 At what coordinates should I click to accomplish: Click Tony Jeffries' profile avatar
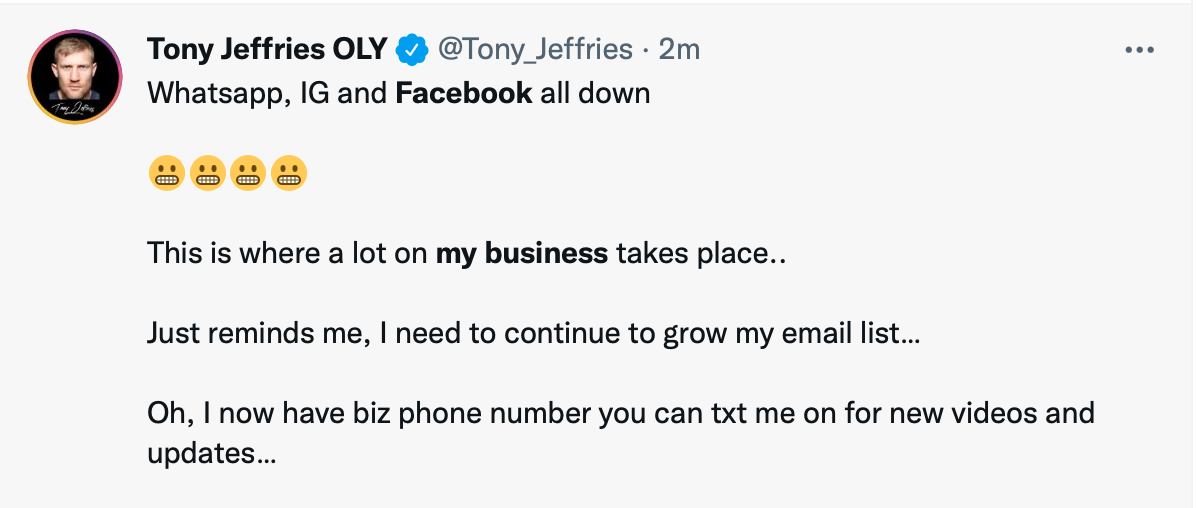(75, 77)
